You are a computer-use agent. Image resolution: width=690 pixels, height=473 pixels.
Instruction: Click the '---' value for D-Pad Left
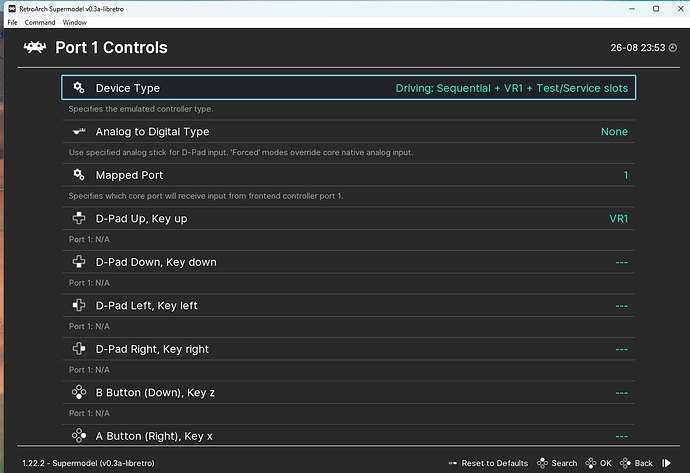tap(621, 306)
